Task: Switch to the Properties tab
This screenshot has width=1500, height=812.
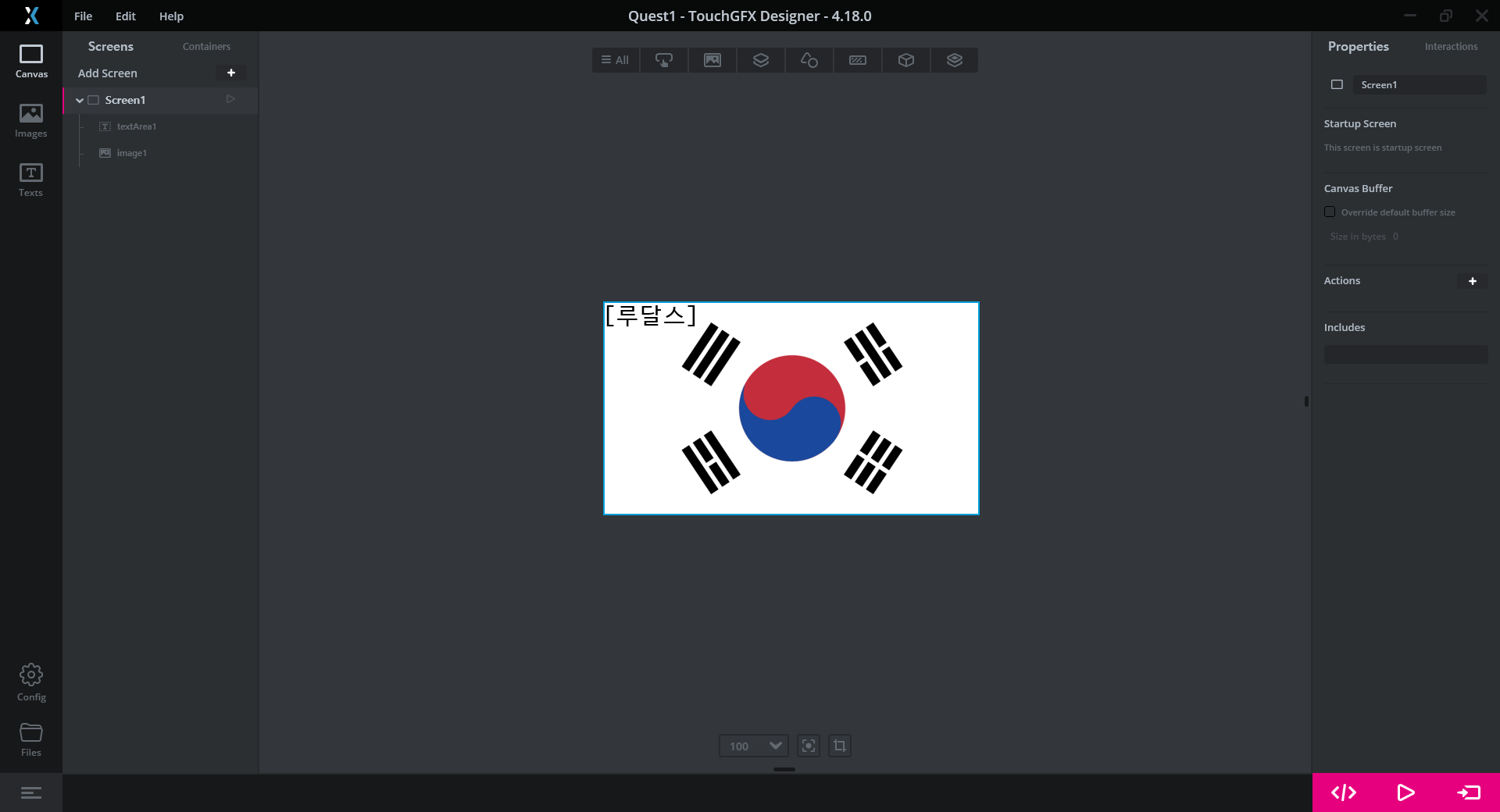Action: 1358,46
